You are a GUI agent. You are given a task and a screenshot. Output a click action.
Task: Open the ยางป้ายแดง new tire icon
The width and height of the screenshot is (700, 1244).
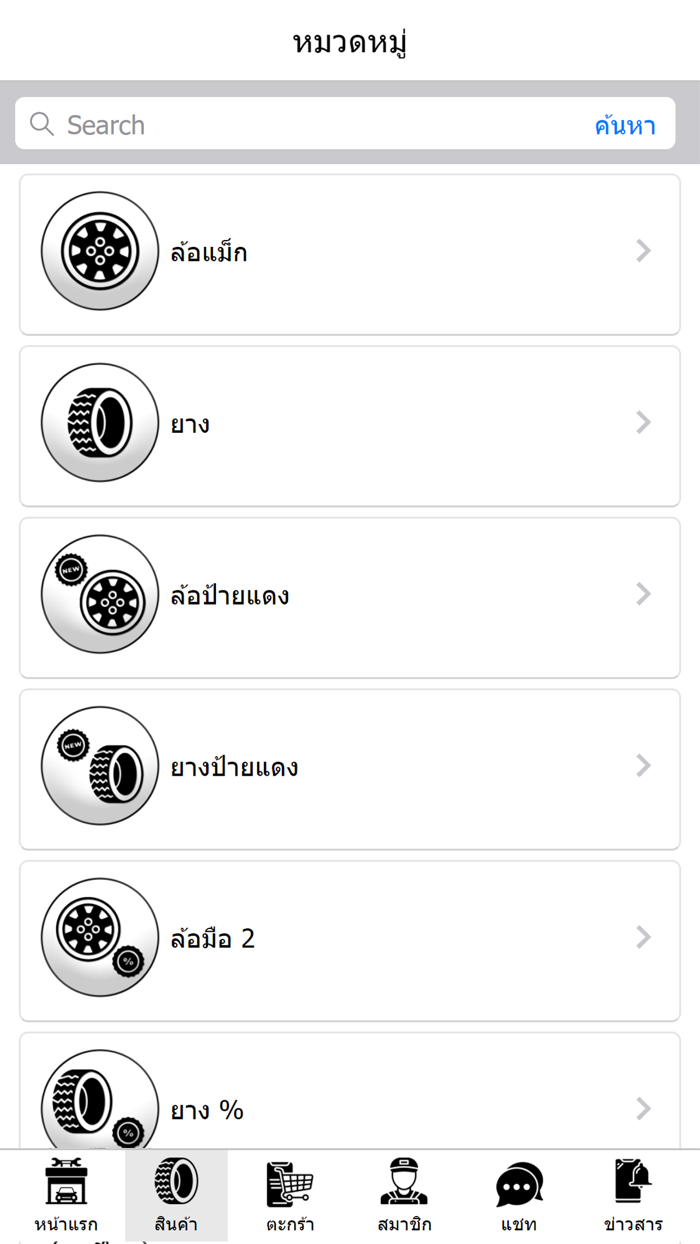tap(99, 766)
